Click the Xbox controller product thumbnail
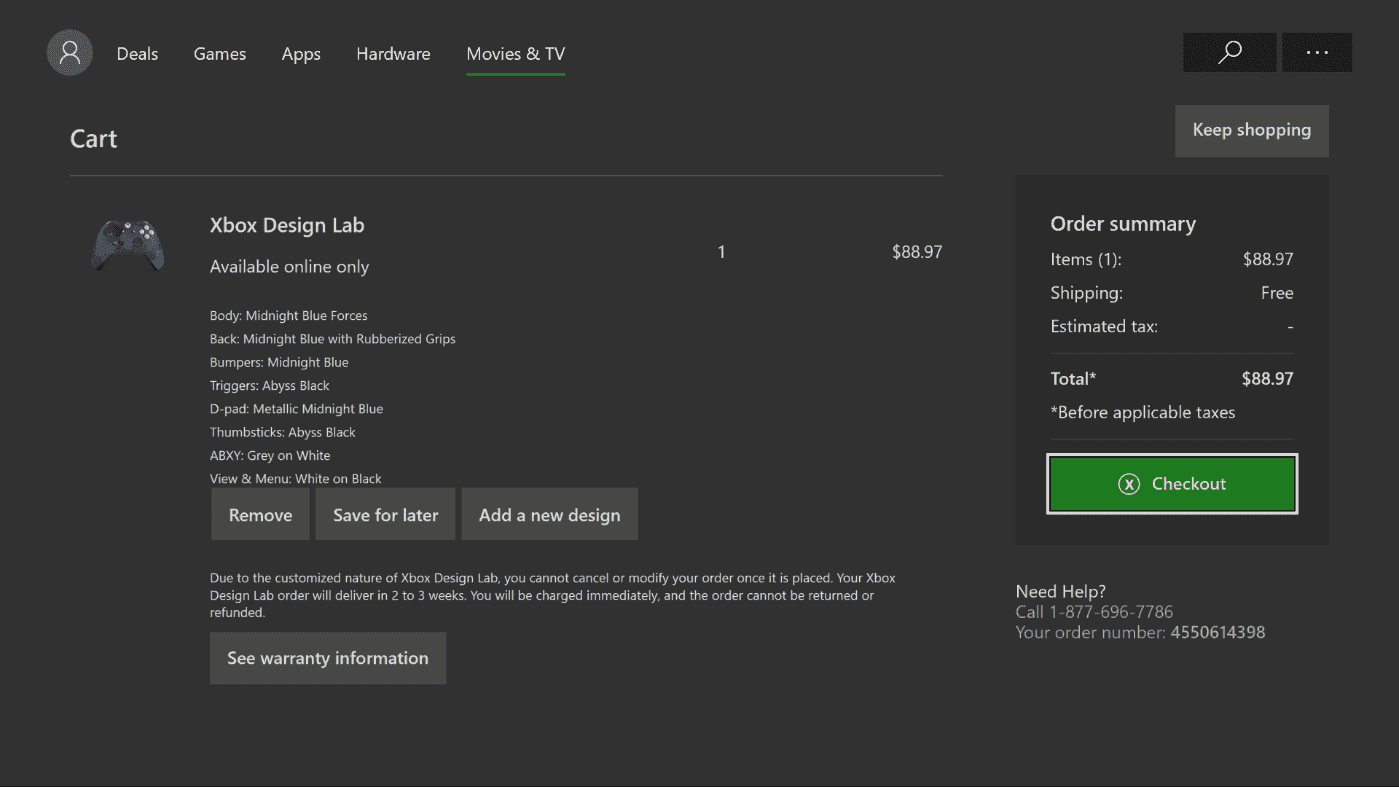Viewport: 1399px width, 787px height. pos(128,246)
